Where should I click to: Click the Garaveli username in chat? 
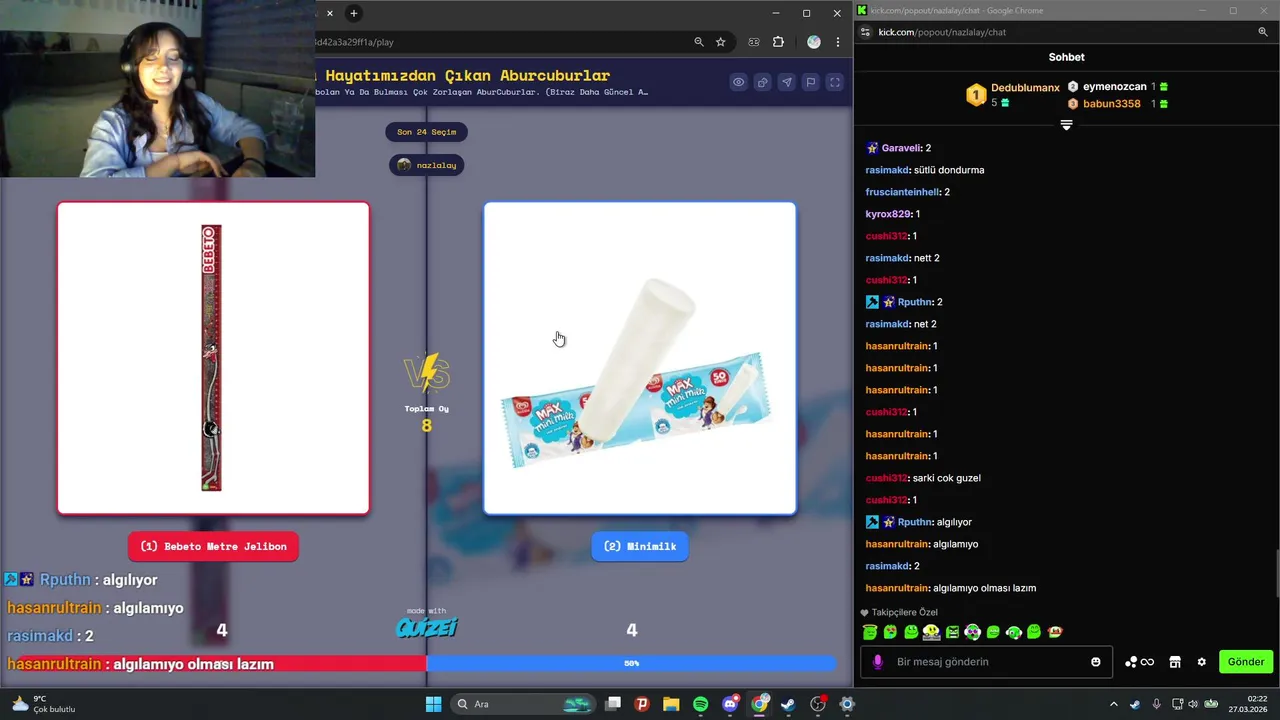point(900,148)
